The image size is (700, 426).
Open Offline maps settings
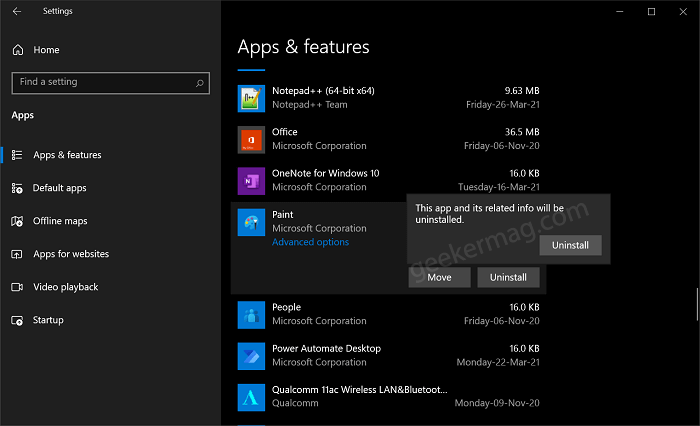[x=60, y=221]
